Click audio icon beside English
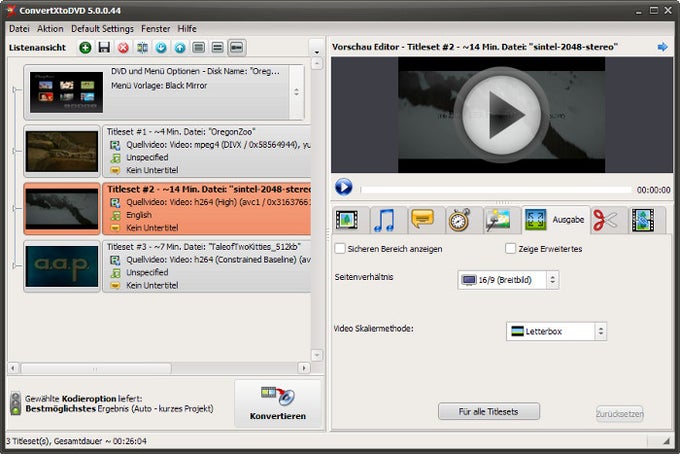This screenshot has height=454, width=680. pos(115,216)
